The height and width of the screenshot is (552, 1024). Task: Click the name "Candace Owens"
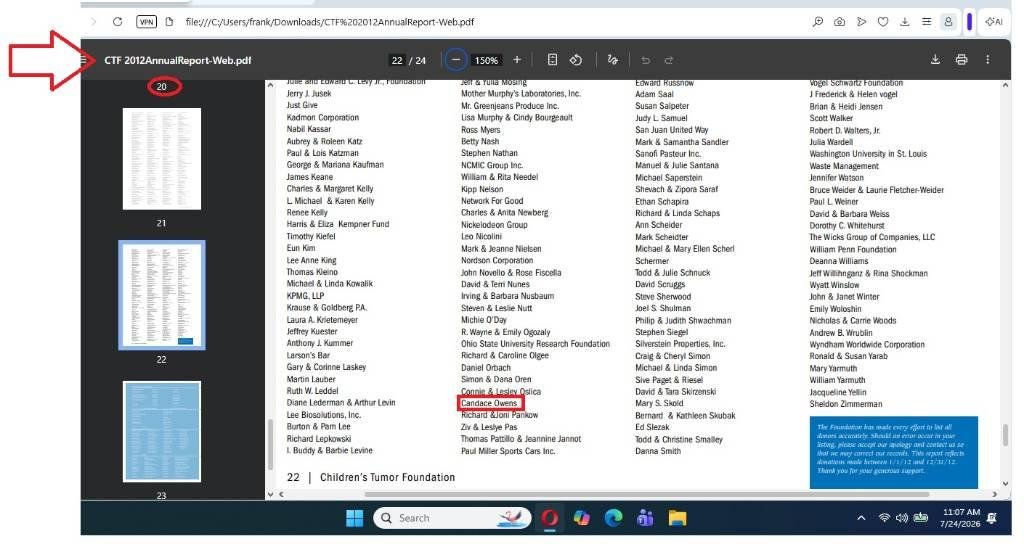pos(488,403)
